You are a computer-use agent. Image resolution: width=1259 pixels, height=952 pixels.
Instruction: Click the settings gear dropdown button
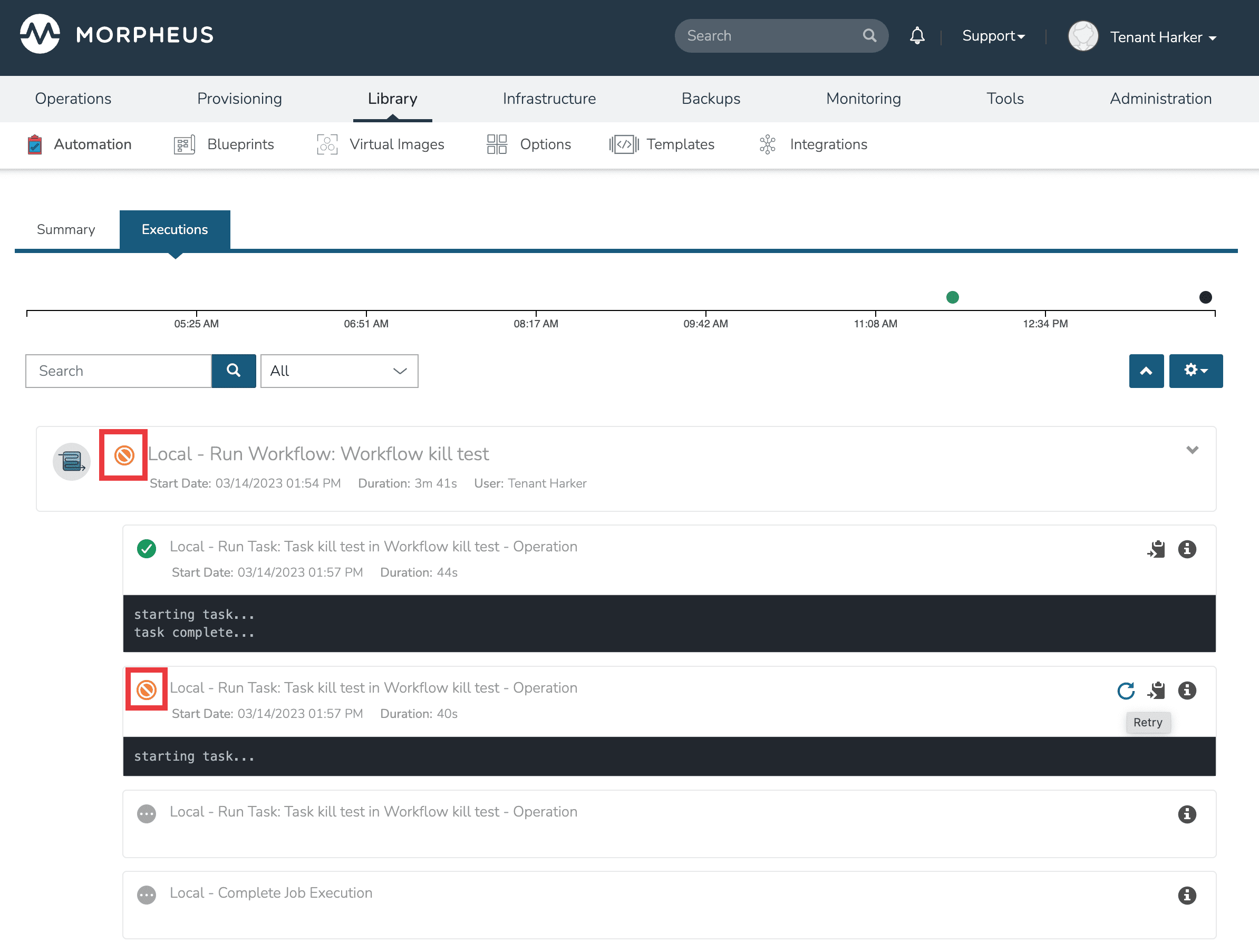point(1196,370)
